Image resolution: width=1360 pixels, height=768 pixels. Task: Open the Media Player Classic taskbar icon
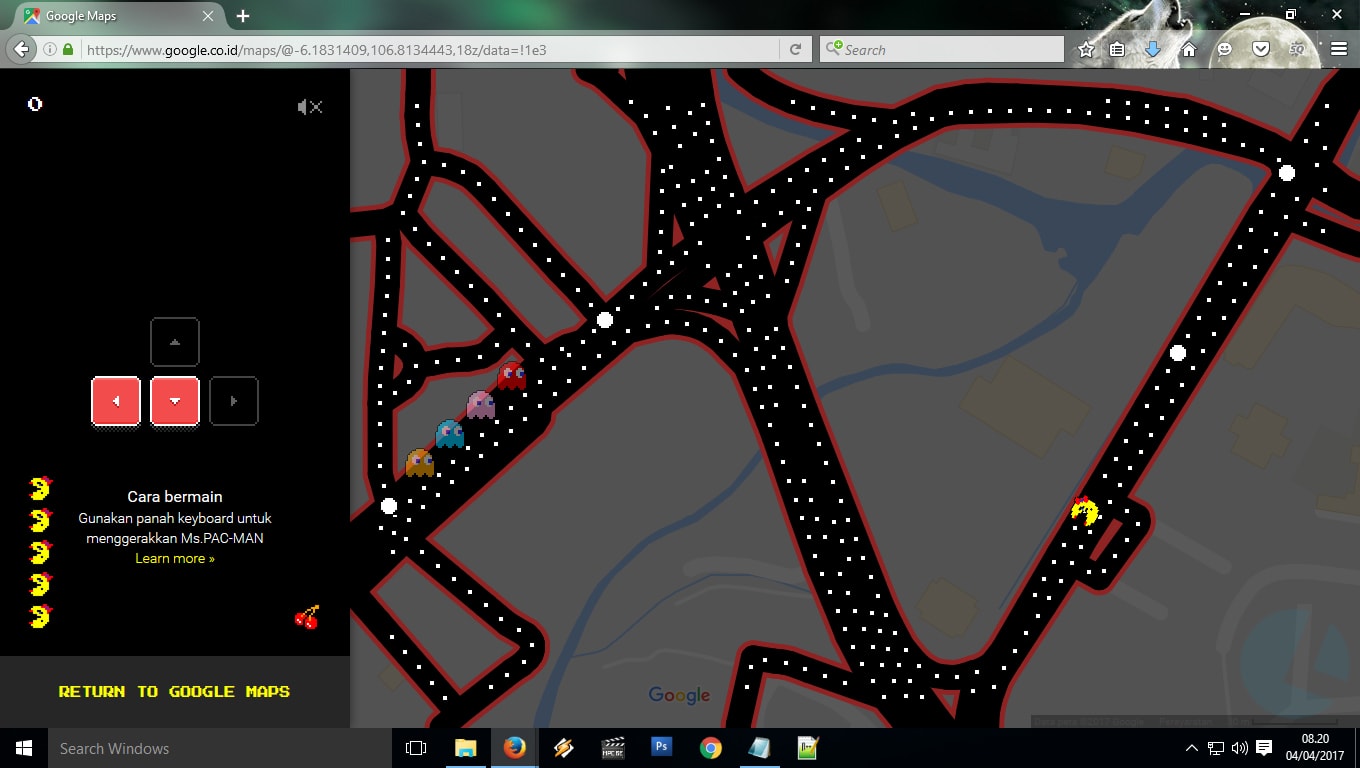[612, 748]
